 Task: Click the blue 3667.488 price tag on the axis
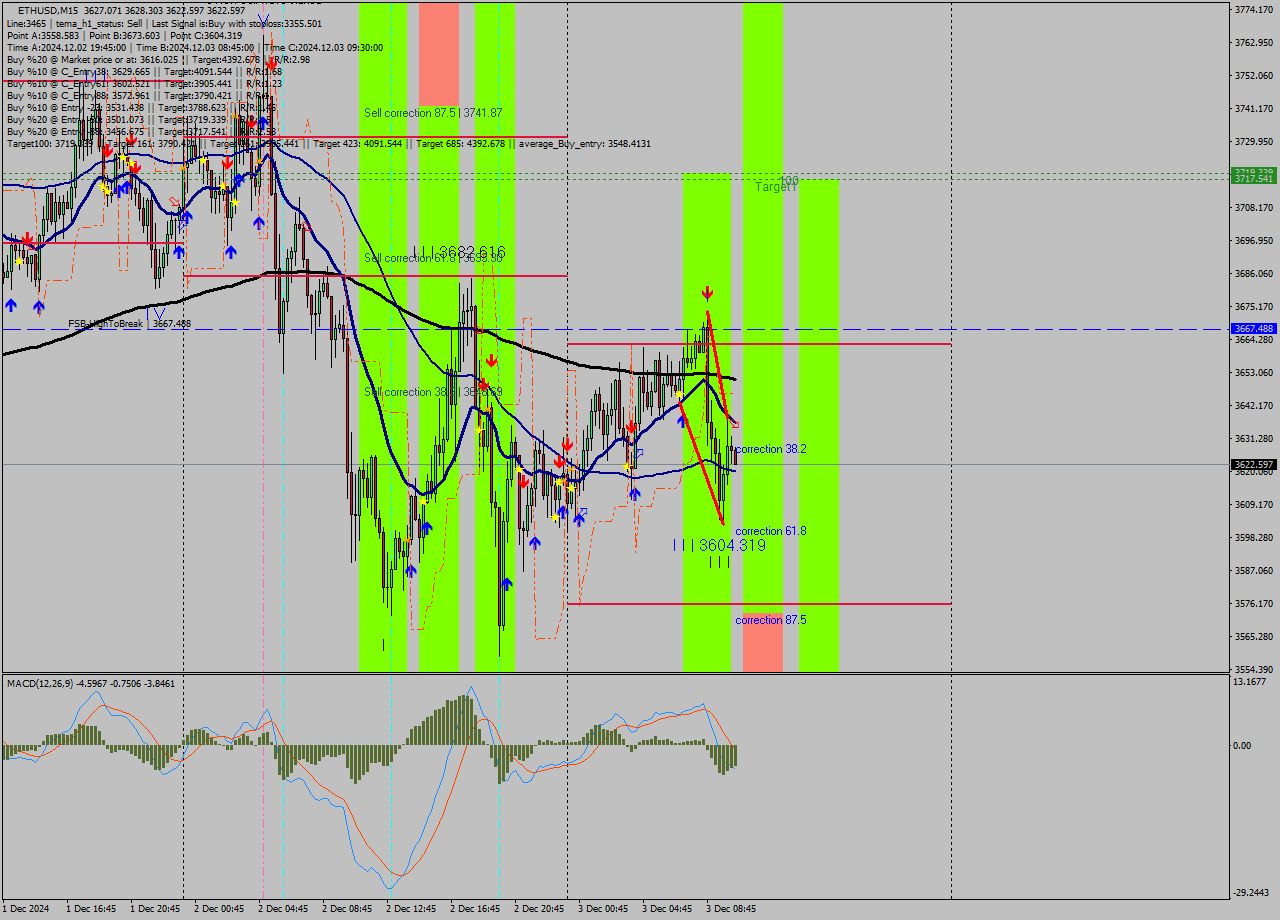[1254, 328]
